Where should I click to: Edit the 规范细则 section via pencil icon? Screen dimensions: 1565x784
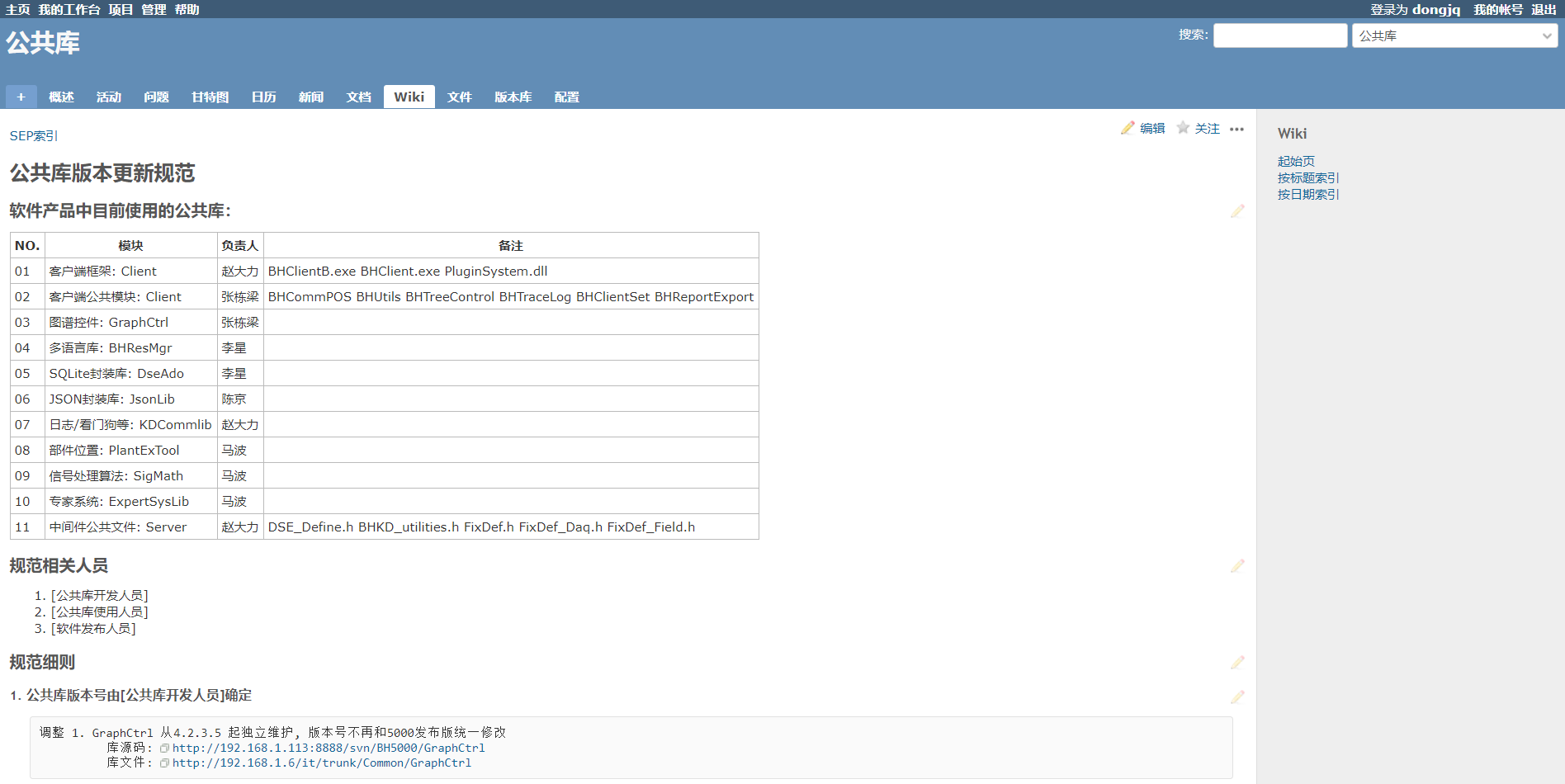(1236, 663)
